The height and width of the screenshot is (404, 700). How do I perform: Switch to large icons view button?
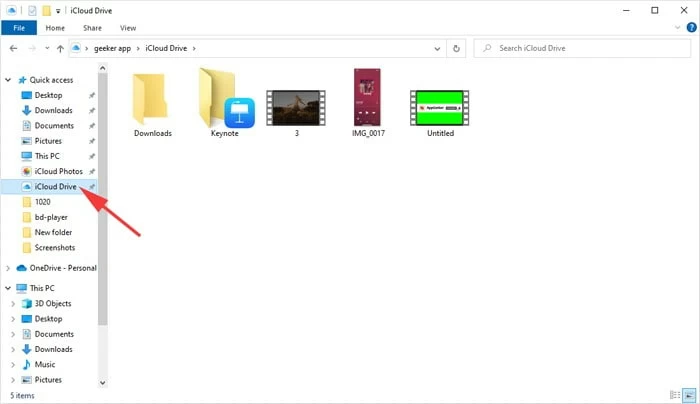(688, 394)
